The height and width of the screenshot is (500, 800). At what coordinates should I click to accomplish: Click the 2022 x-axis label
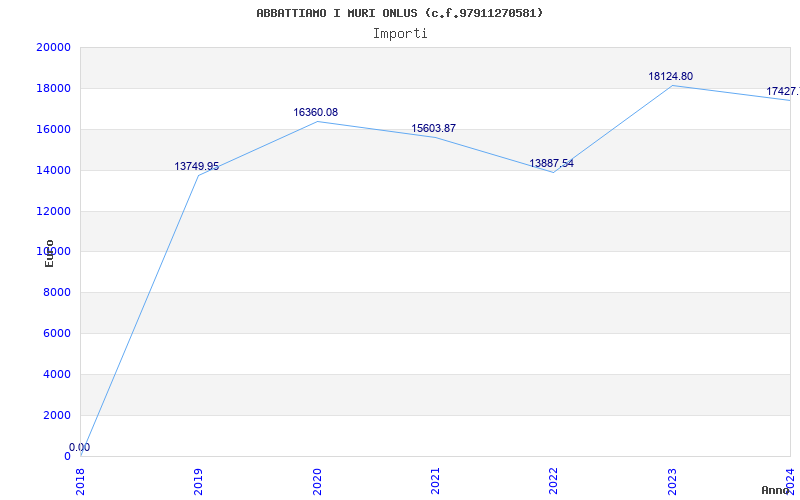554,482
